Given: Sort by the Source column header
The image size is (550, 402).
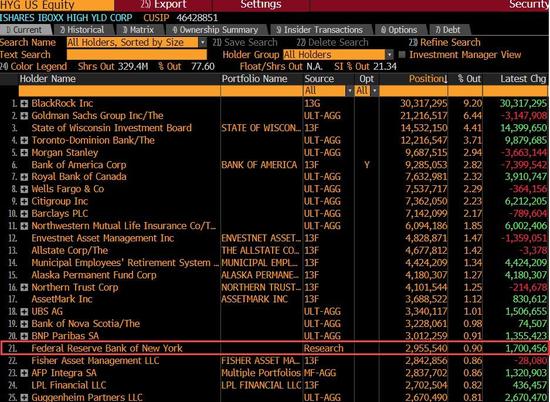Looking at the screenshot, I should (319, 79).
